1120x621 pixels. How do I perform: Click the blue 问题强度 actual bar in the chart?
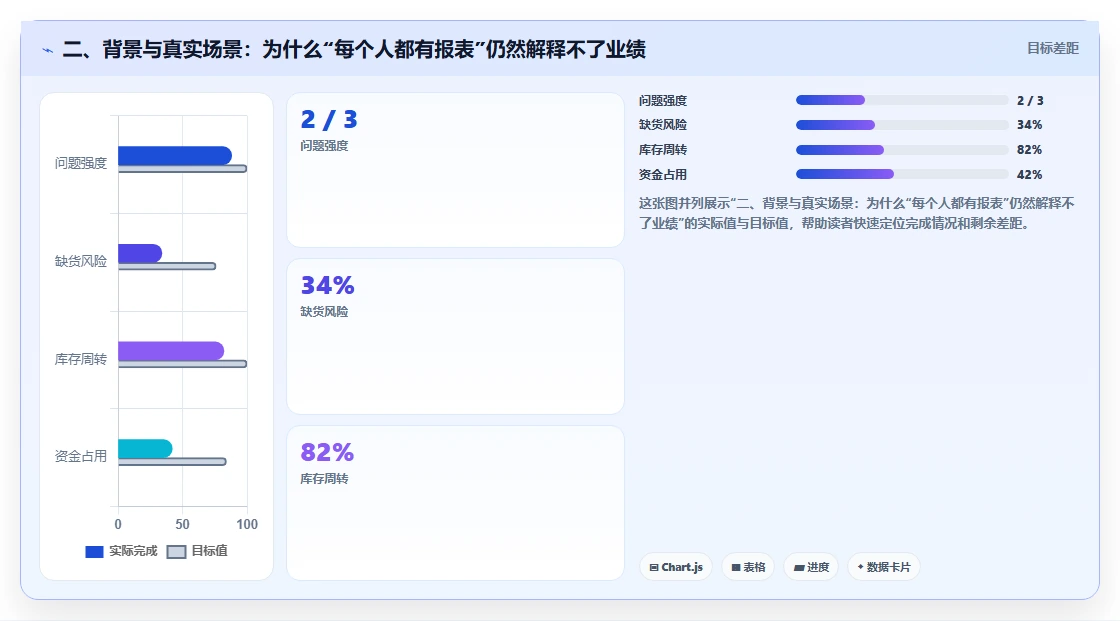click(175, 155)
